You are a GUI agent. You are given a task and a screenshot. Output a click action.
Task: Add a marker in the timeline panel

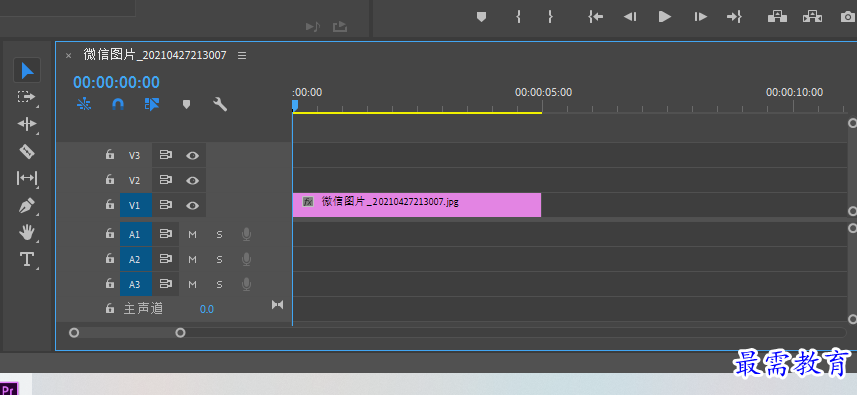186,104
